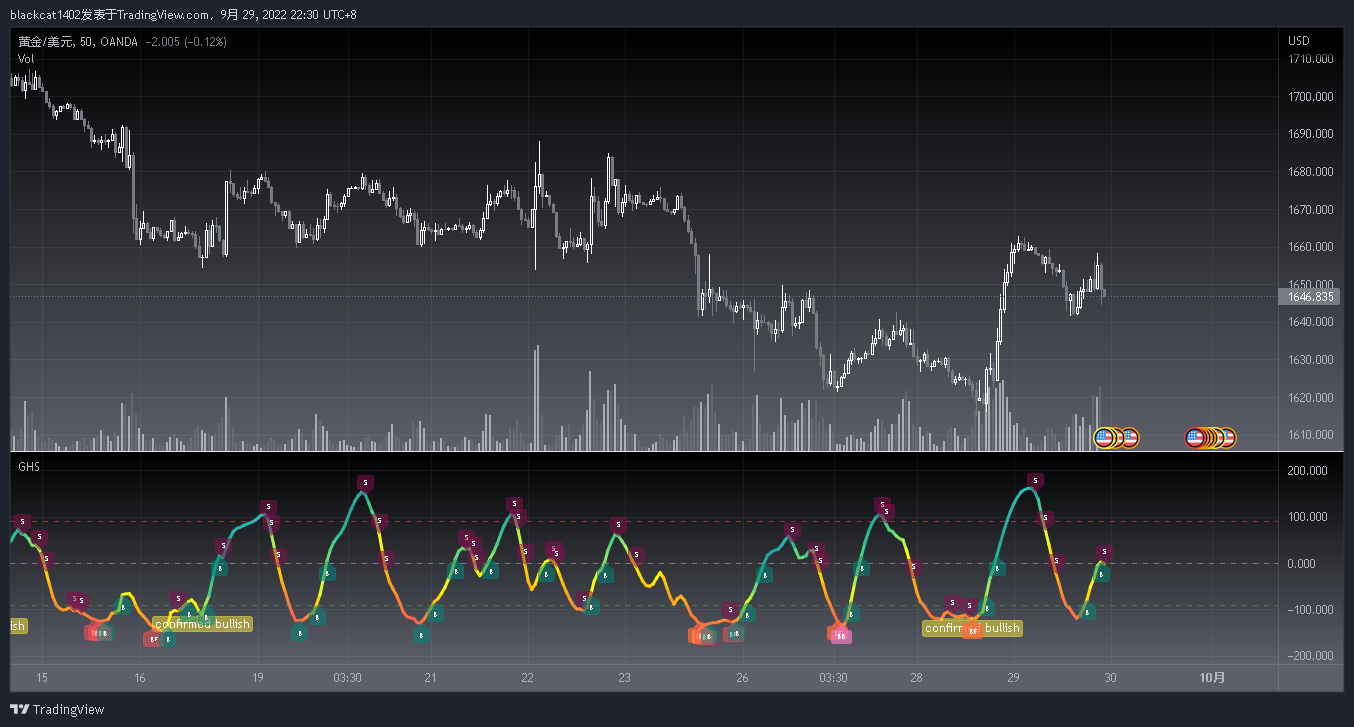Click the 1670.000 price axis label
The image size is (1354, 727).
[x=1311, y=210]
